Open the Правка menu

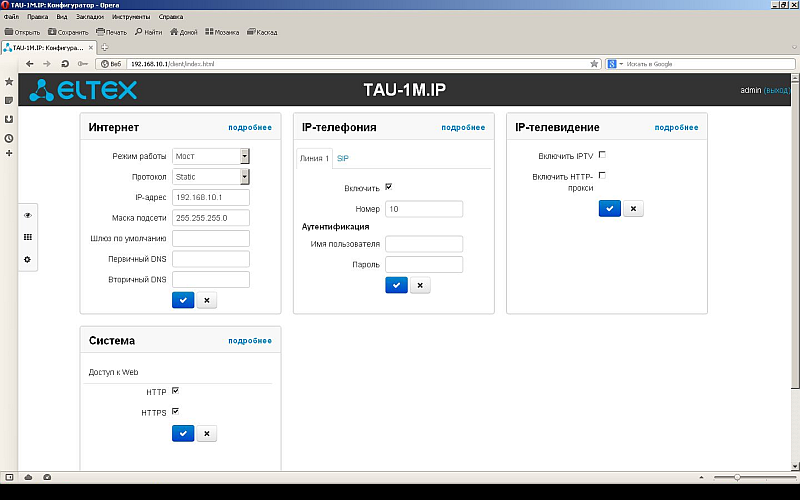point(38,17)
